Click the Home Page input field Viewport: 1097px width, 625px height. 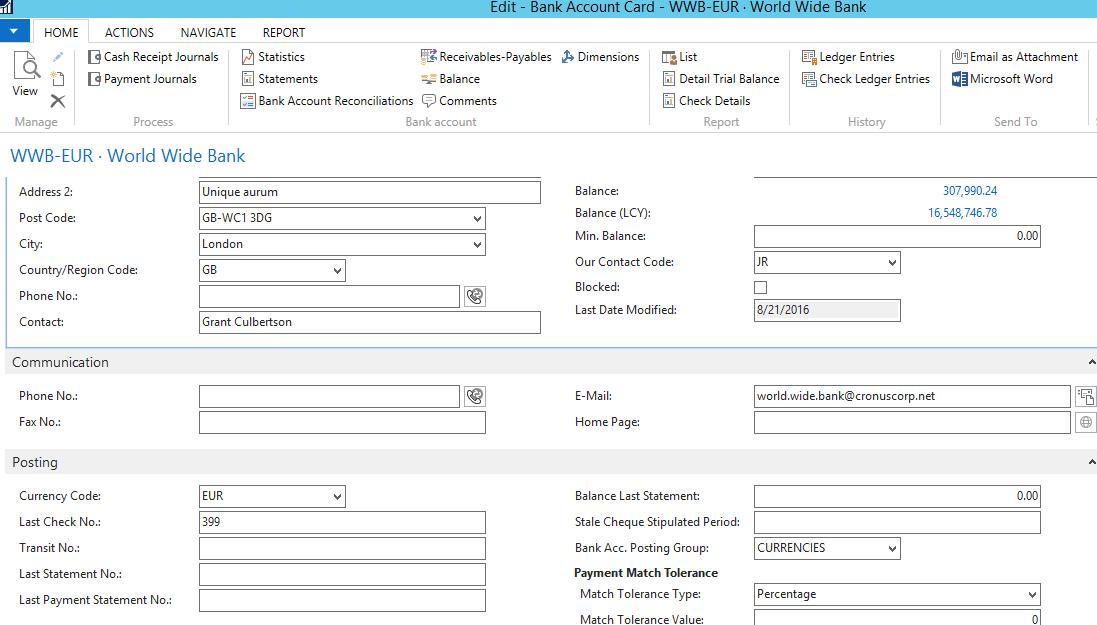coord(912,422)
